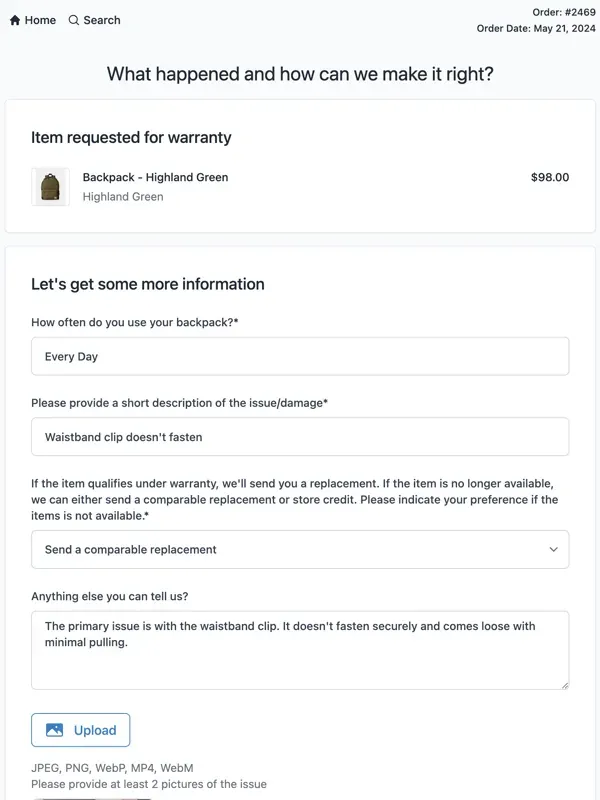This screenshot has height=800, width=600.
Task: Click the resize grip on the comments textarea
Action: coord(563,685)
